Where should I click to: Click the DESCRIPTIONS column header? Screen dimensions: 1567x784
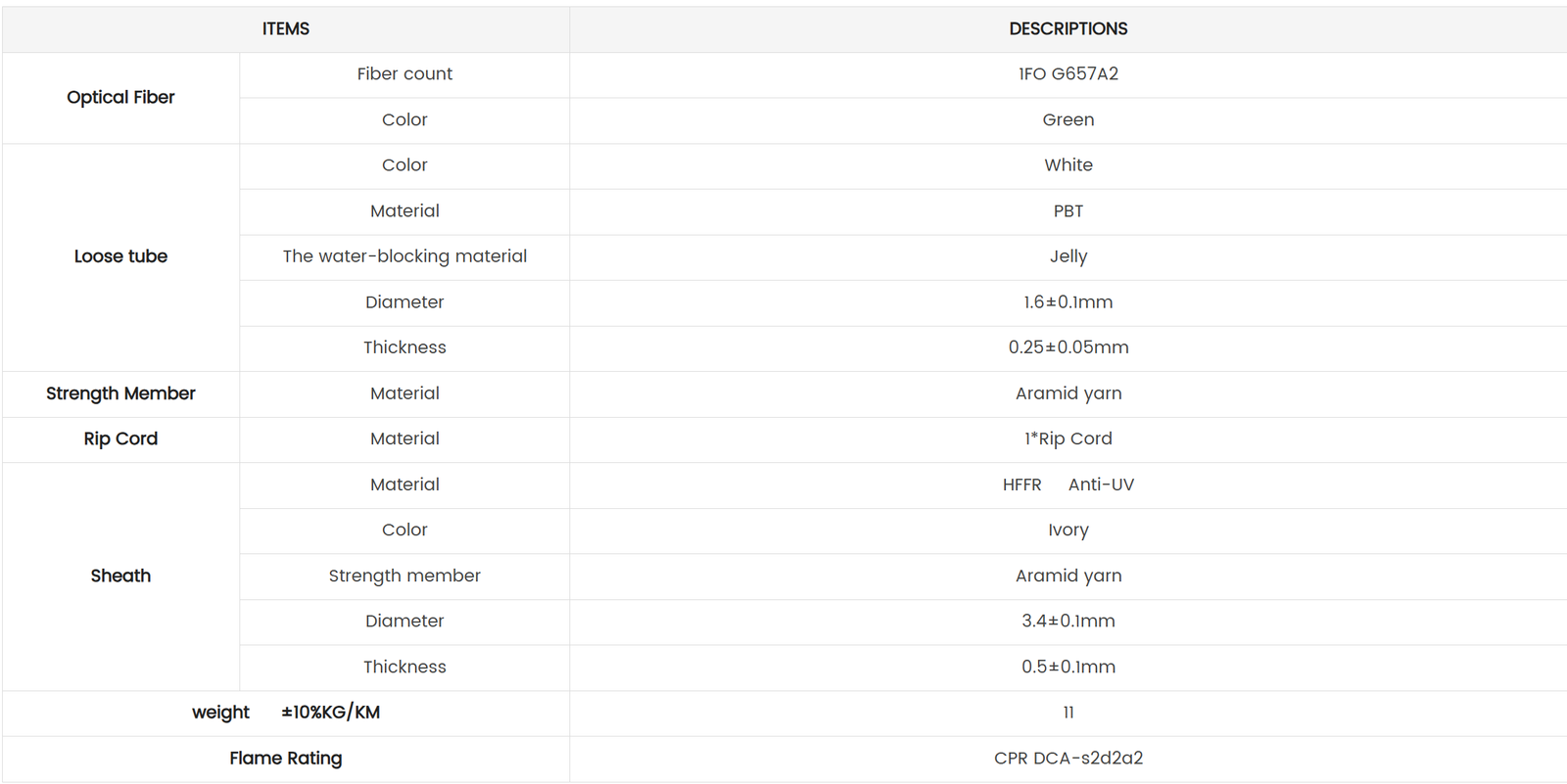pyautogui.click(x=1068, y=29)
